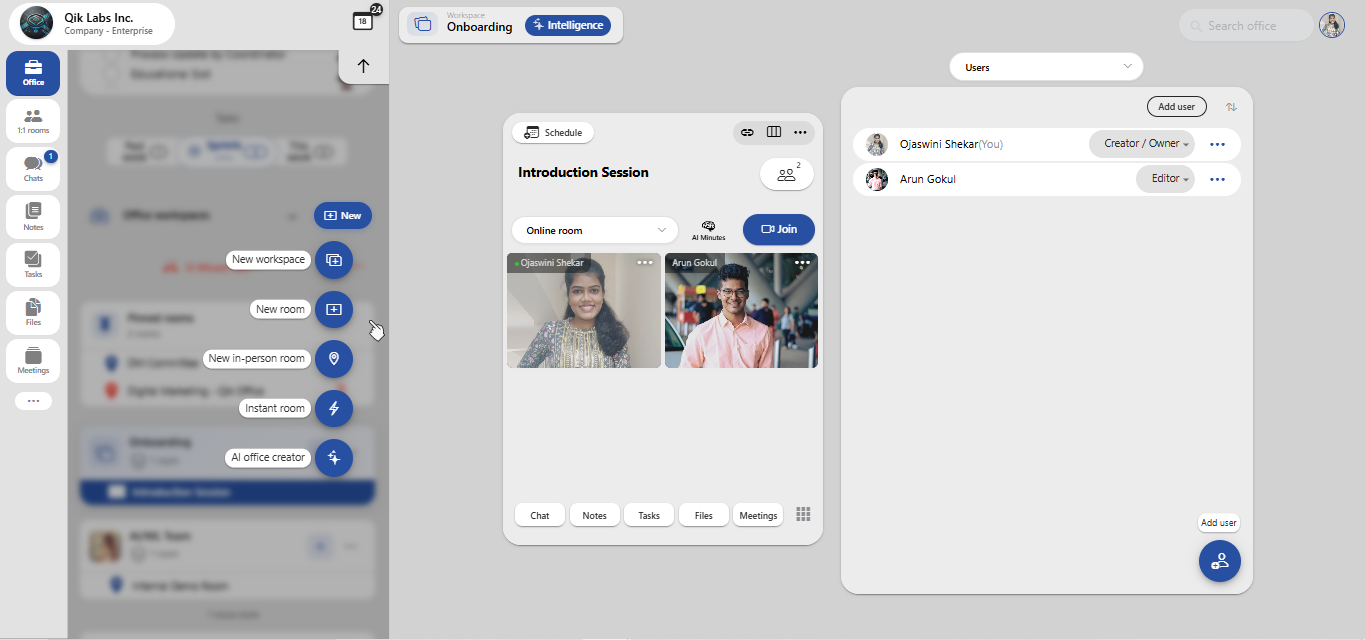
Task: Open the Users dropdown selector
Action: point(1046,67)
